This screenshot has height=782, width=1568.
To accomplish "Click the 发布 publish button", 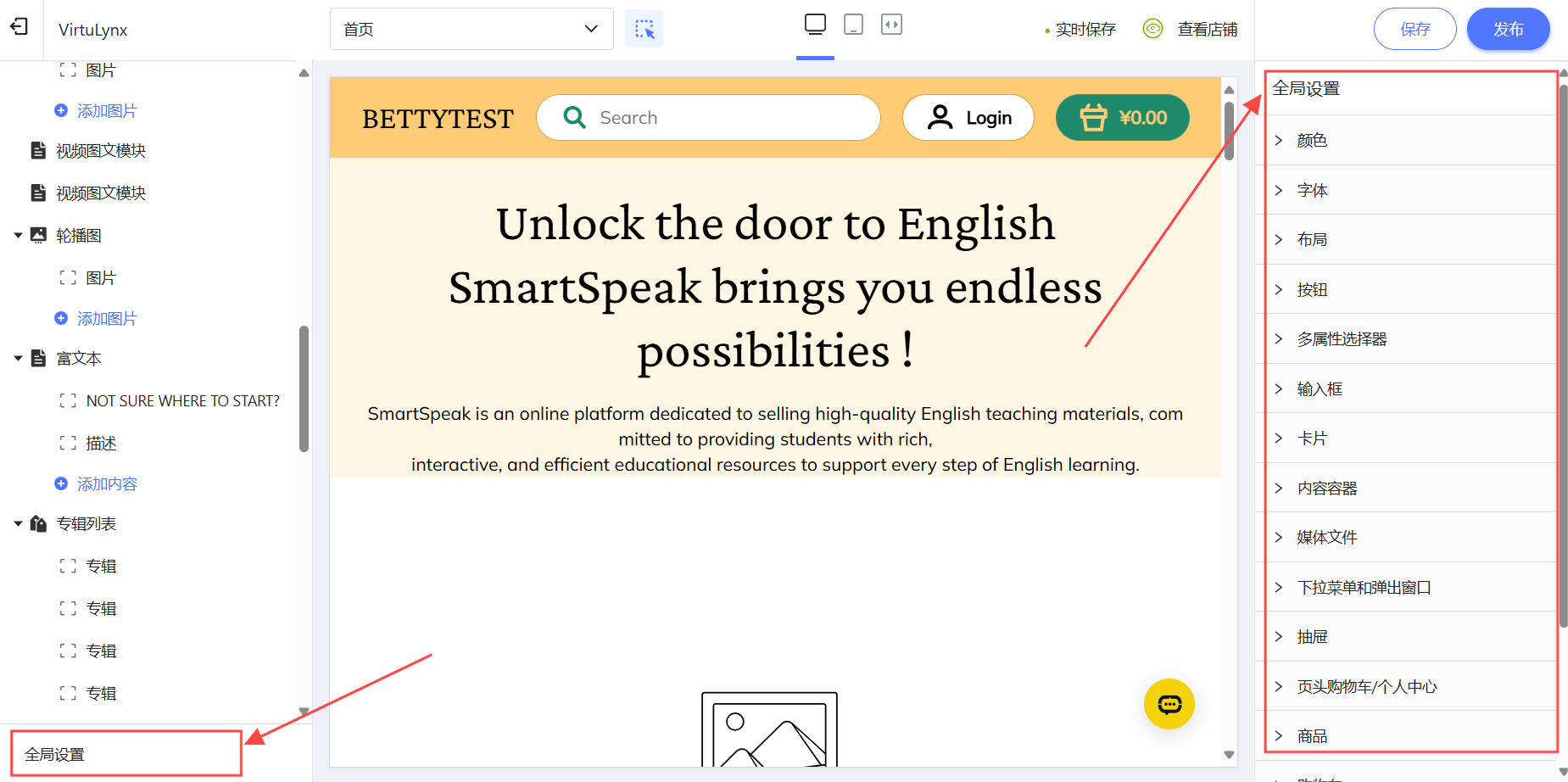I will tap(1508, 29).
